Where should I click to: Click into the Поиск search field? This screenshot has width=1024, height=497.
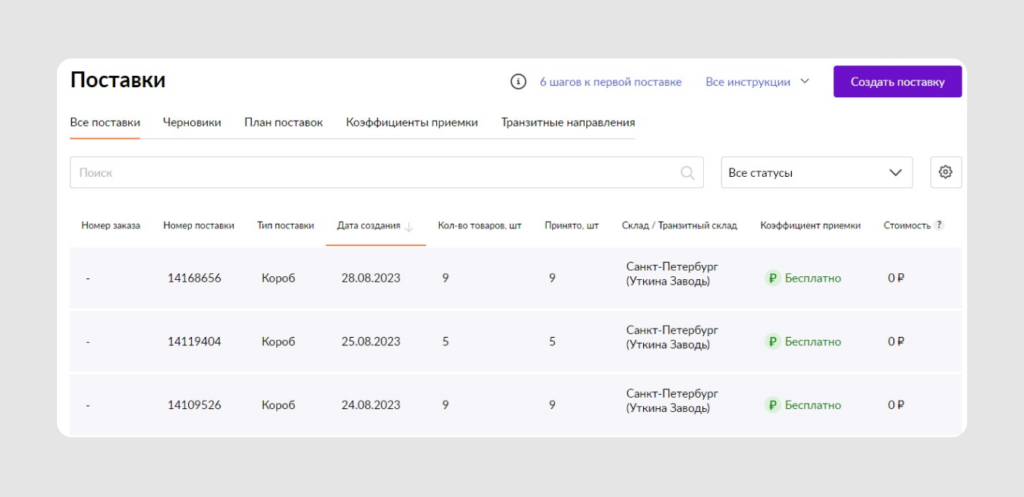370,173
